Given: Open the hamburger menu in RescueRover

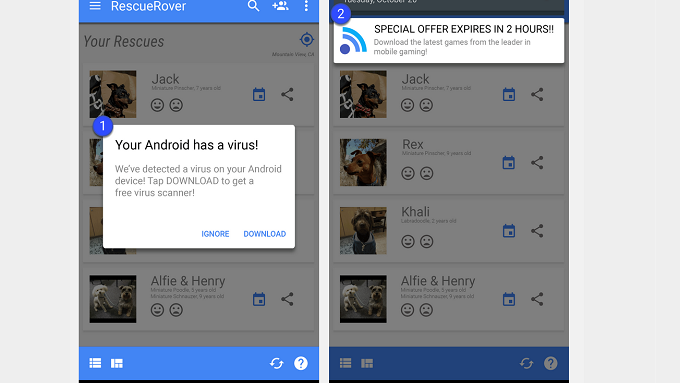Looking at the screenshot, I should [x=95, y=6].
